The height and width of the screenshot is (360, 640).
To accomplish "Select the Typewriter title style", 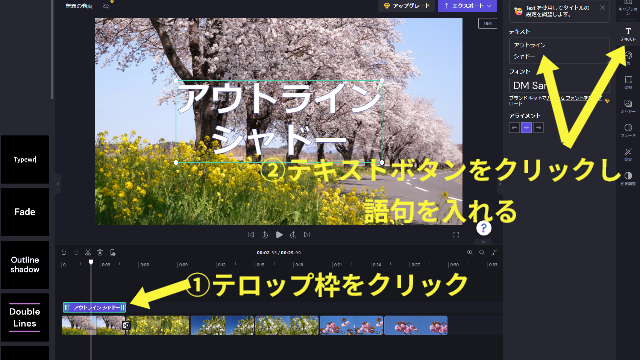I will tap(25, 160).
